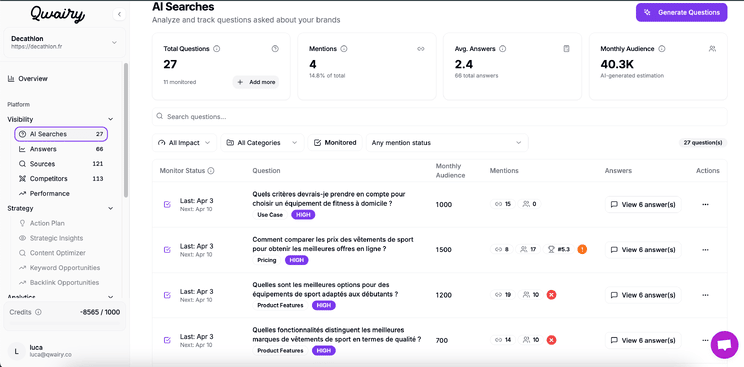Click the info icon beside Credits
Viewport: 744px width, 367px height.
38,312
